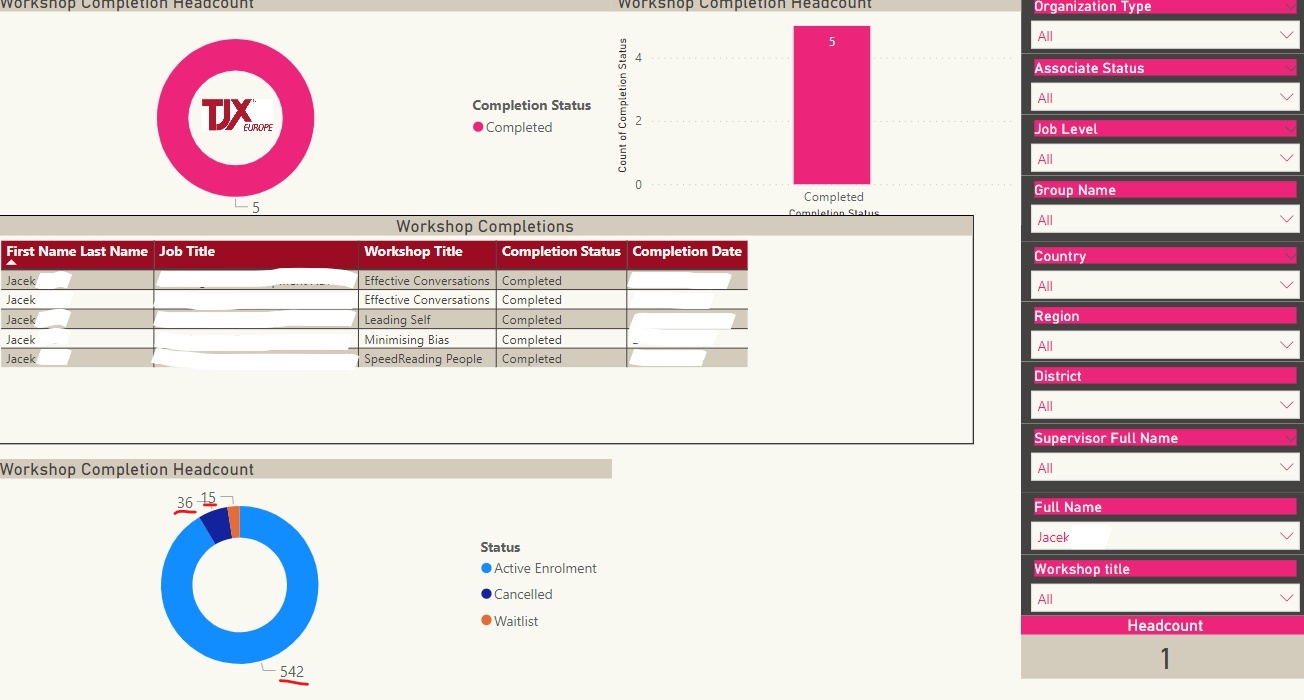The height and width of the screenshot is (700, 1304).
Task: Open the Workshop title slicer dropdown
Action: point(1164,599)
